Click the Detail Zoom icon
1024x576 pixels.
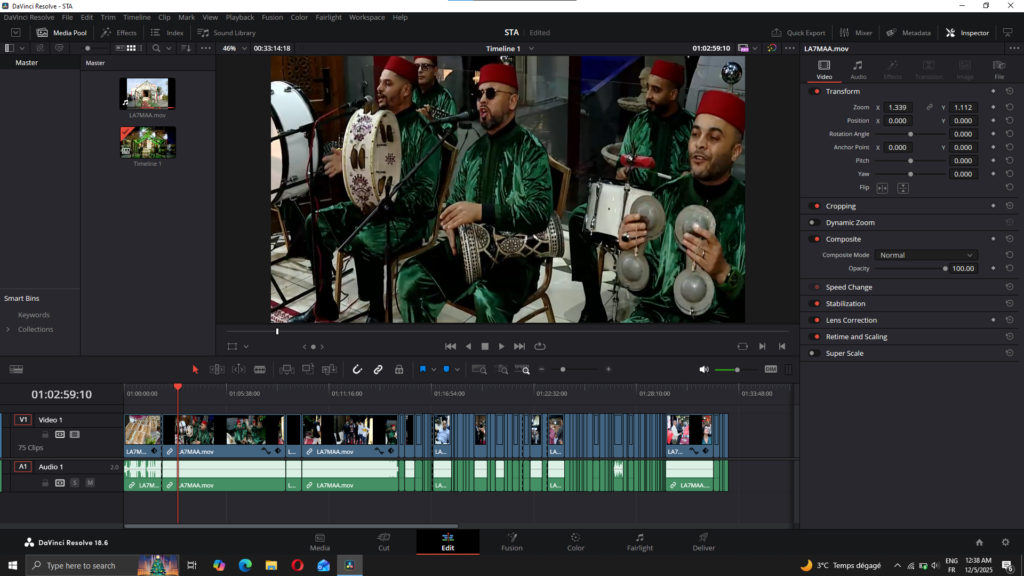point(501,370)
